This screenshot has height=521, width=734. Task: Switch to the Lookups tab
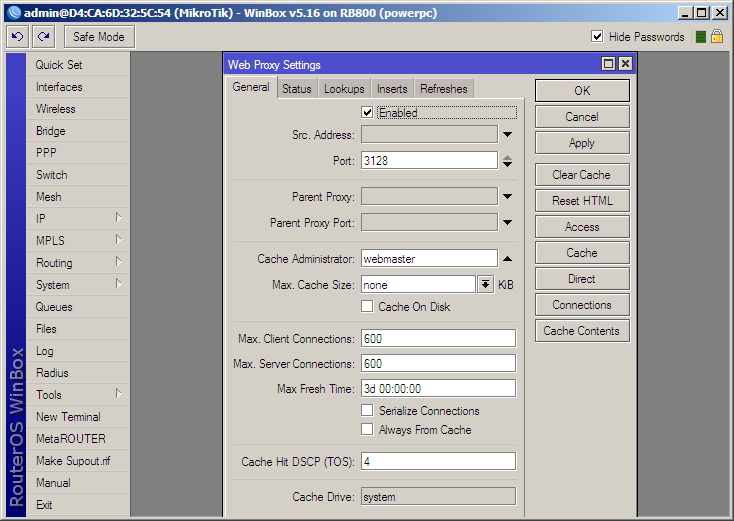(x=344, y=89)
